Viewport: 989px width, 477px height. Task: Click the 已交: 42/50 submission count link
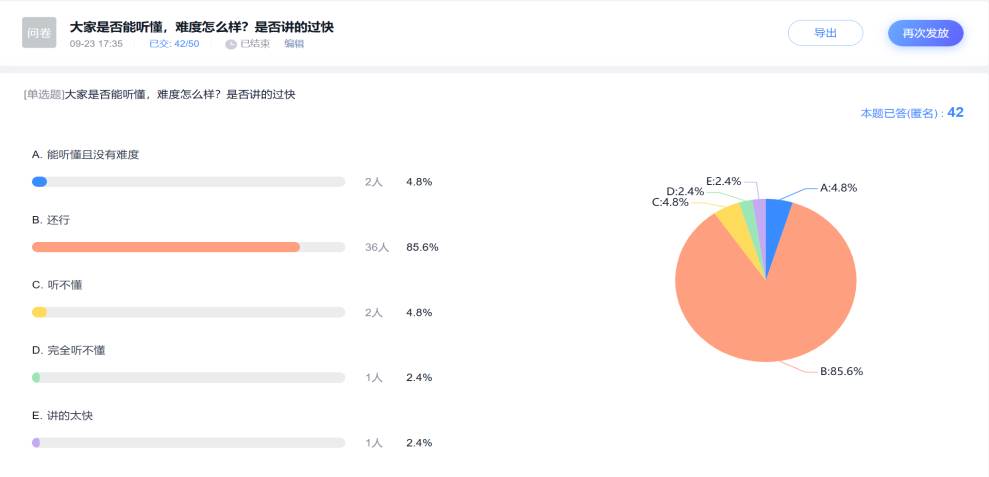(174, 44)
